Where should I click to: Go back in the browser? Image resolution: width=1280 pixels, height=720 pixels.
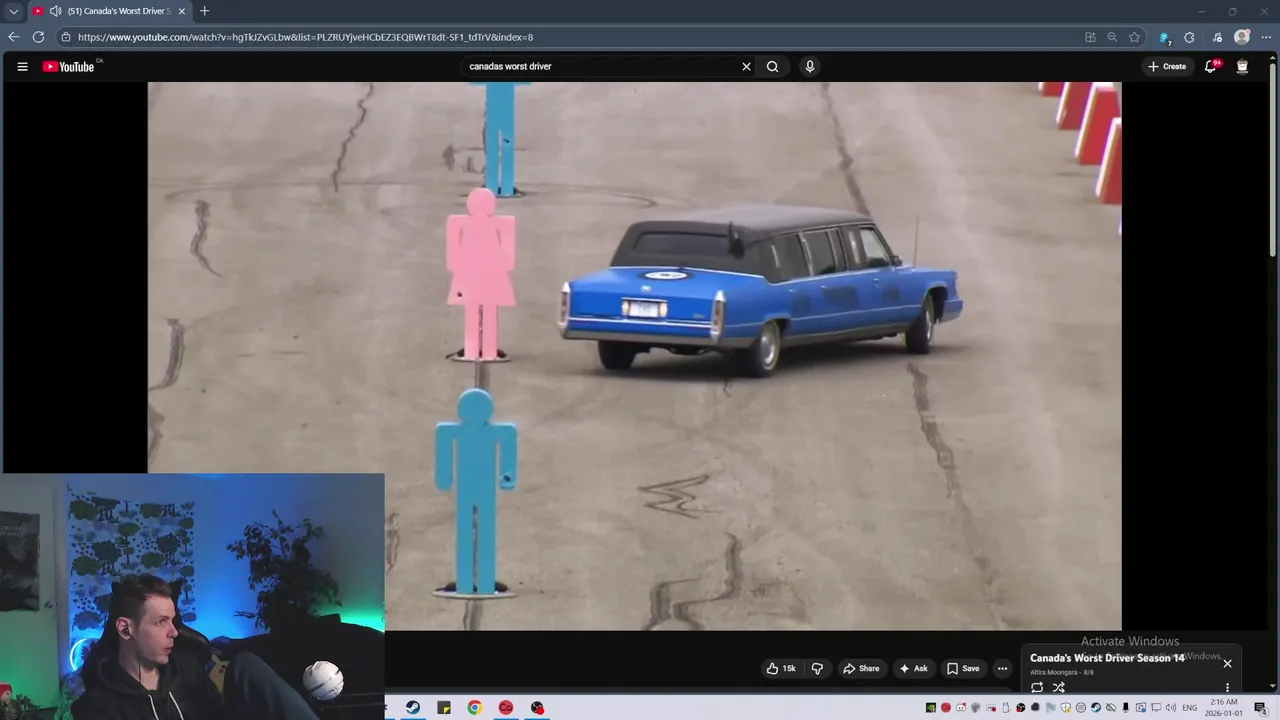(x=13, y=37)
